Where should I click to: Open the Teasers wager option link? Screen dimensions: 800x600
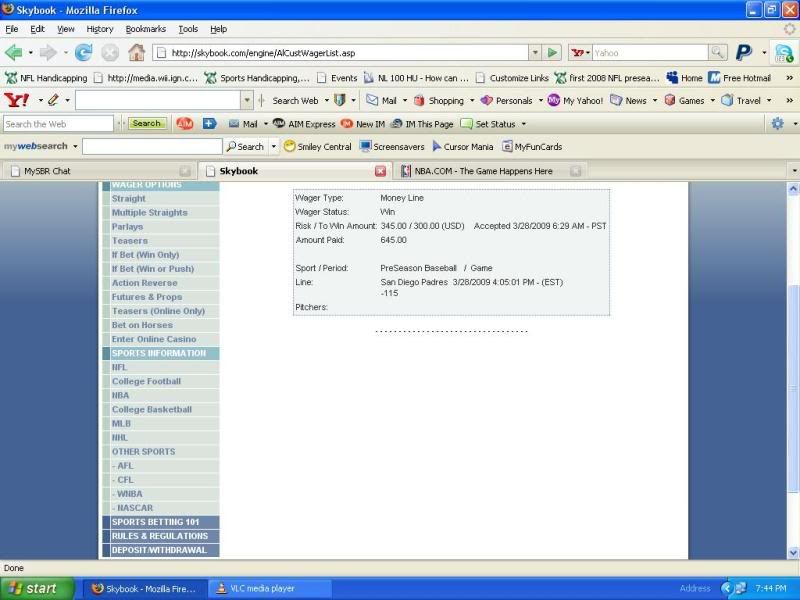[x=130, y=241]
